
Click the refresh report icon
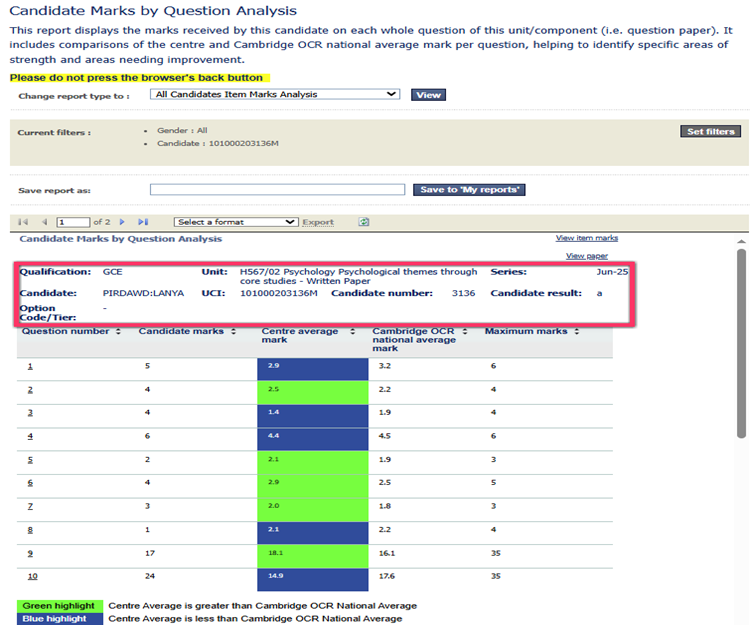[364, 222]
